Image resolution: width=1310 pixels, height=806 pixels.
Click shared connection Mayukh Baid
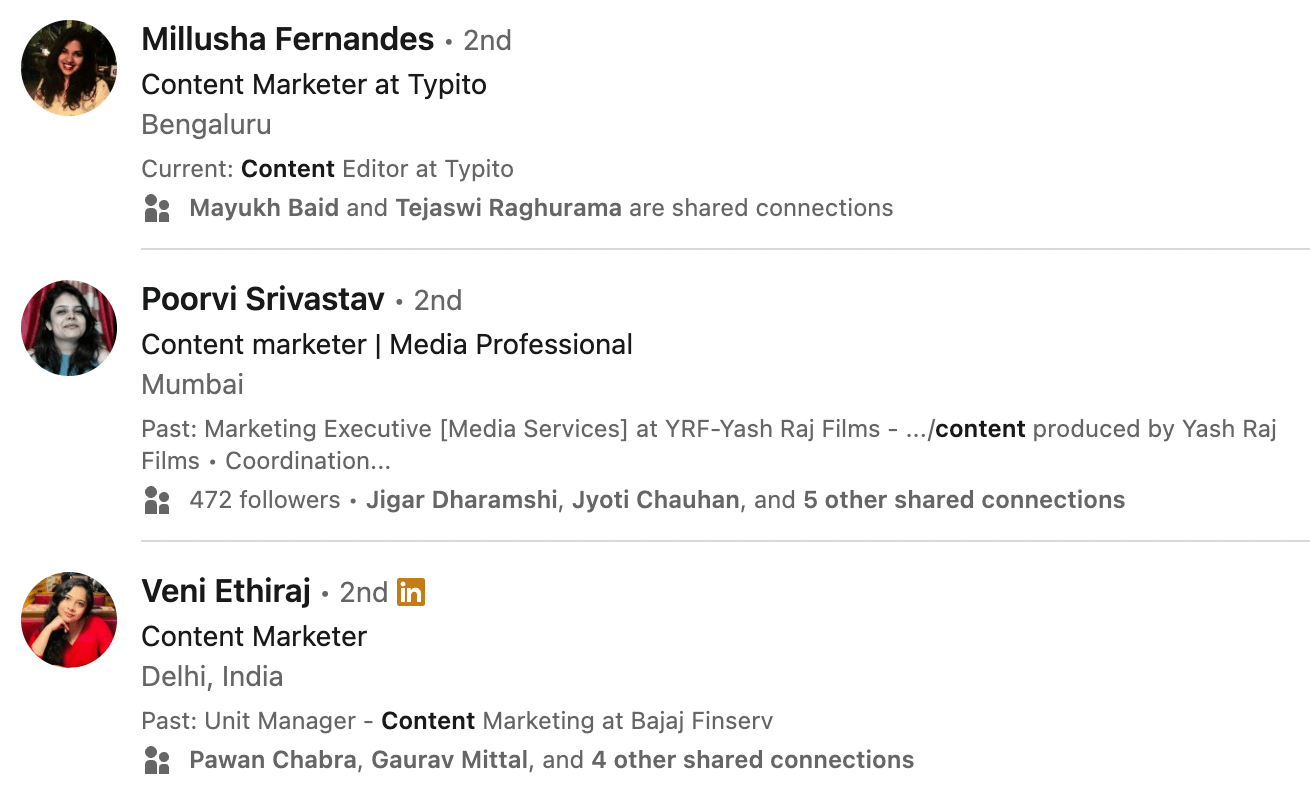pos(264,208)
